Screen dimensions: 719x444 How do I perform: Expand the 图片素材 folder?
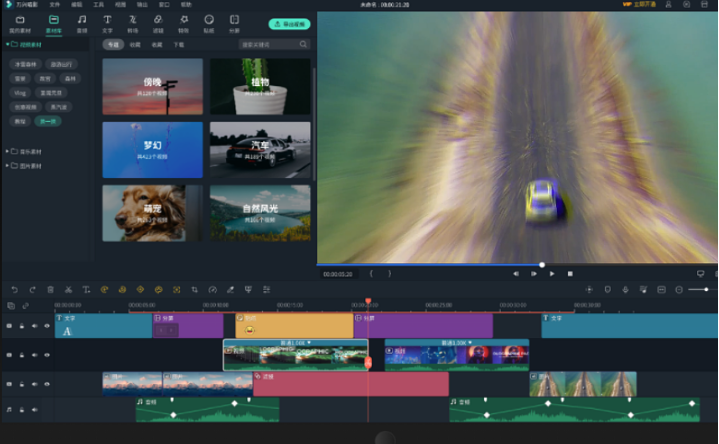(8, 164)
